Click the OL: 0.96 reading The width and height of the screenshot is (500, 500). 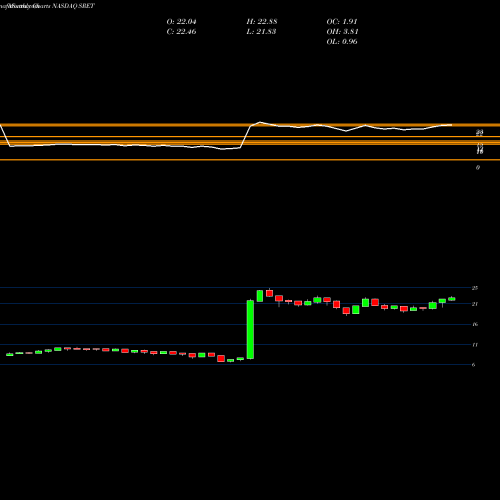coord(342,42)
